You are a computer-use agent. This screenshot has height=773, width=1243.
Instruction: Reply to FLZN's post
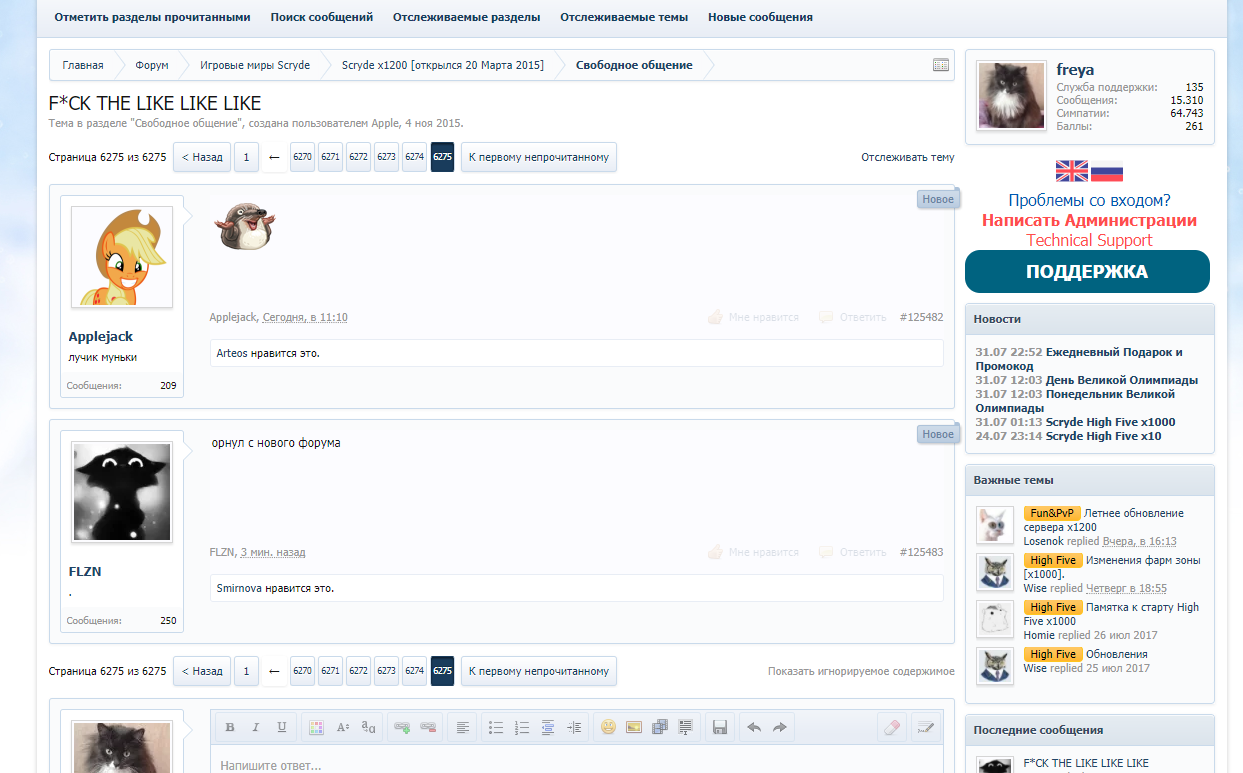(x=852, y=552)
